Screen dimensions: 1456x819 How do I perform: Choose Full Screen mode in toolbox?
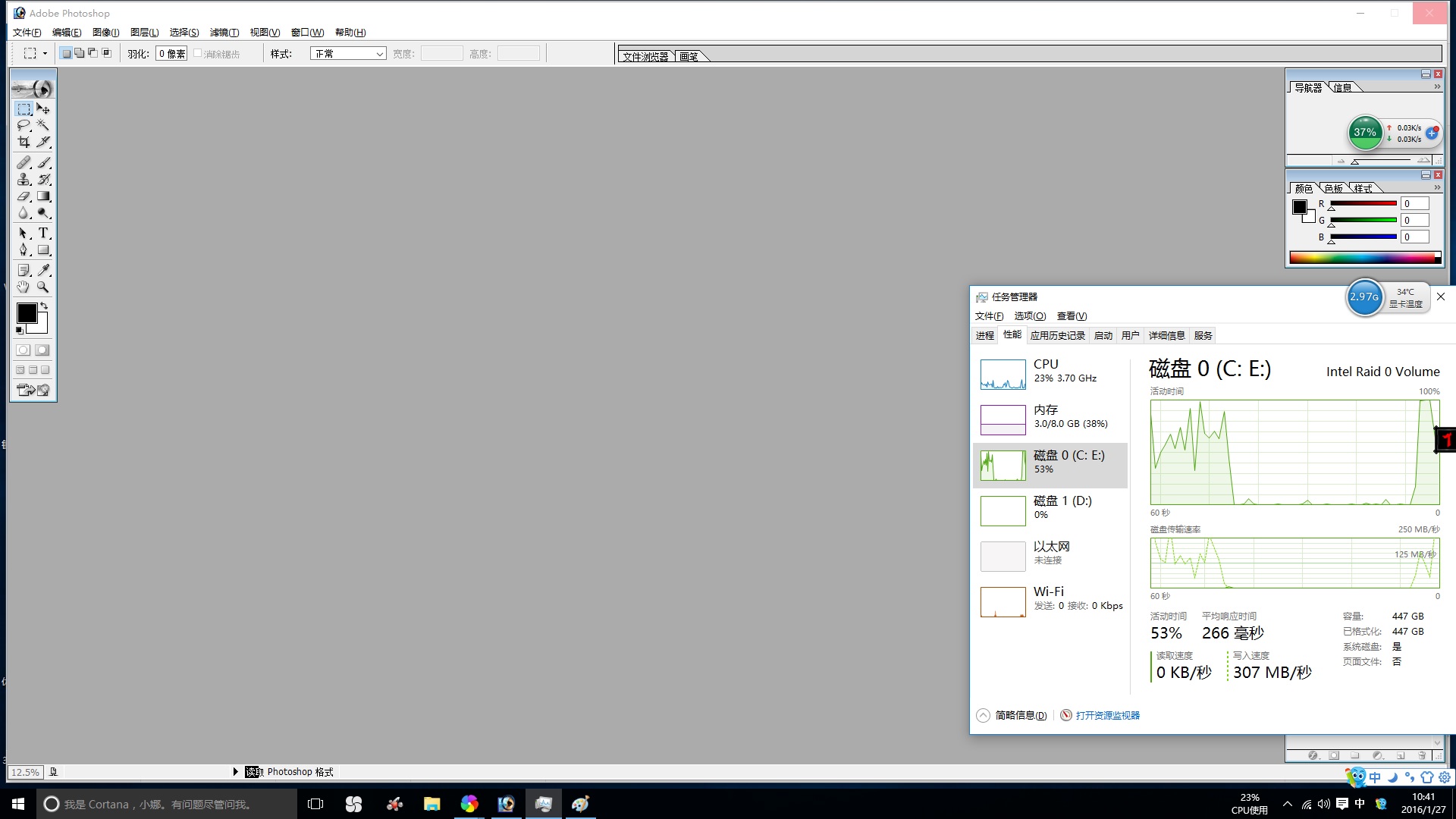45,370
